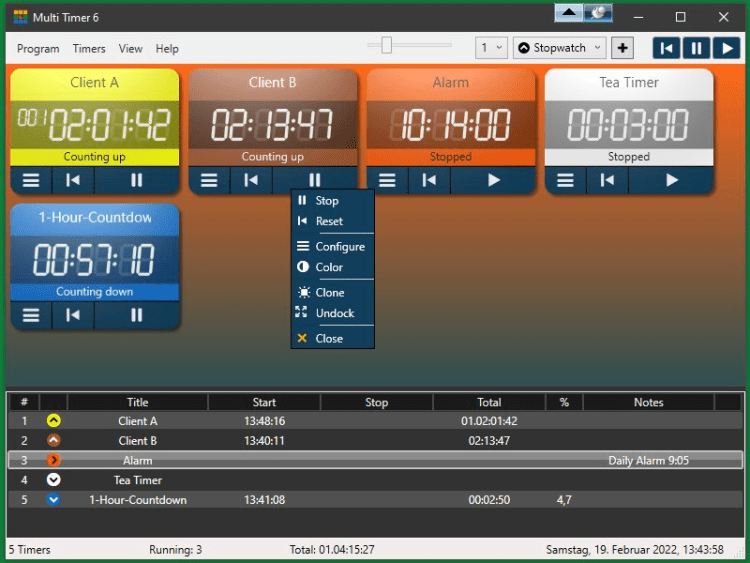Sort the list by Stop column

coord(376,402)
